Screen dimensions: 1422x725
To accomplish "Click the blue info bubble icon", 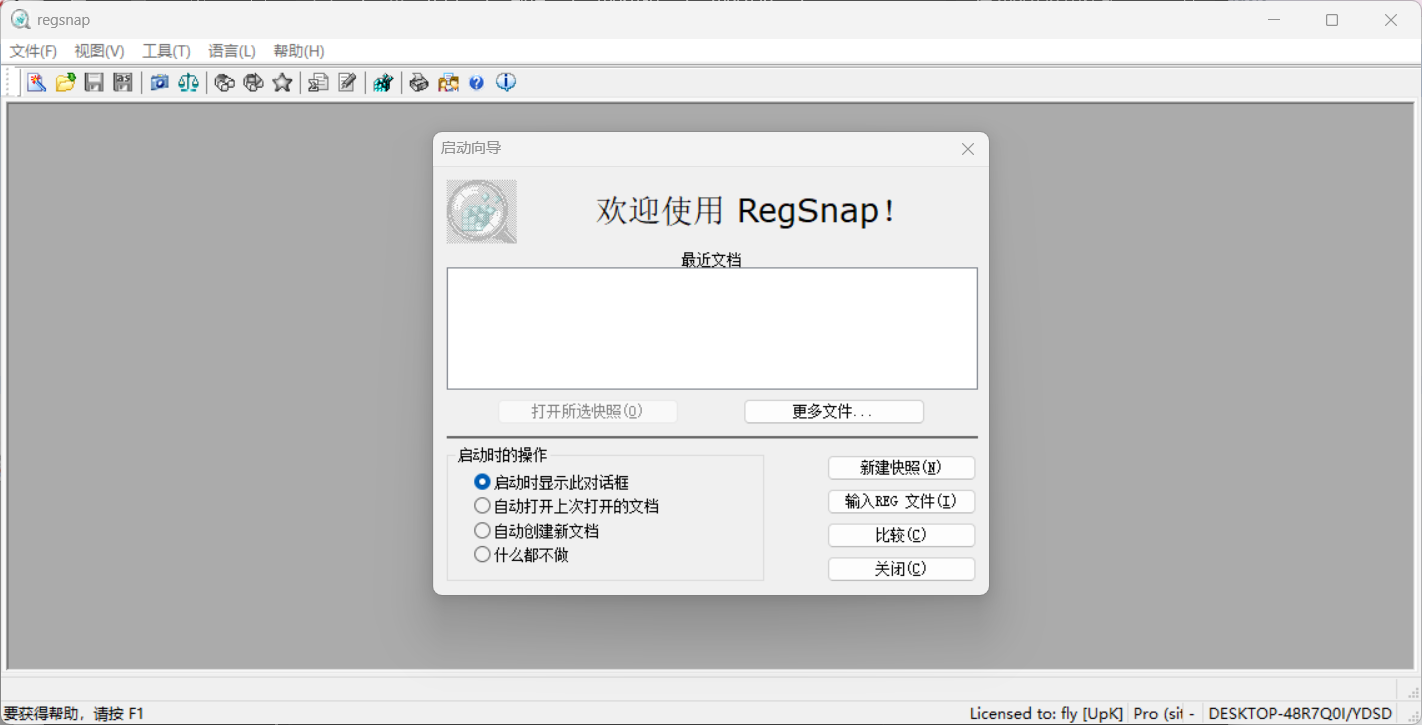I will pos(506,82).
